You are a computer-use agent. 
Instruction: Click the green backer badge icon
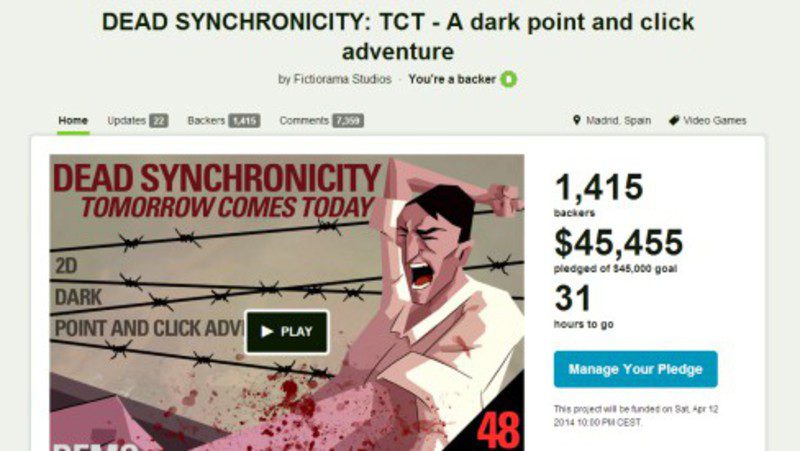(x=508, y=79)
